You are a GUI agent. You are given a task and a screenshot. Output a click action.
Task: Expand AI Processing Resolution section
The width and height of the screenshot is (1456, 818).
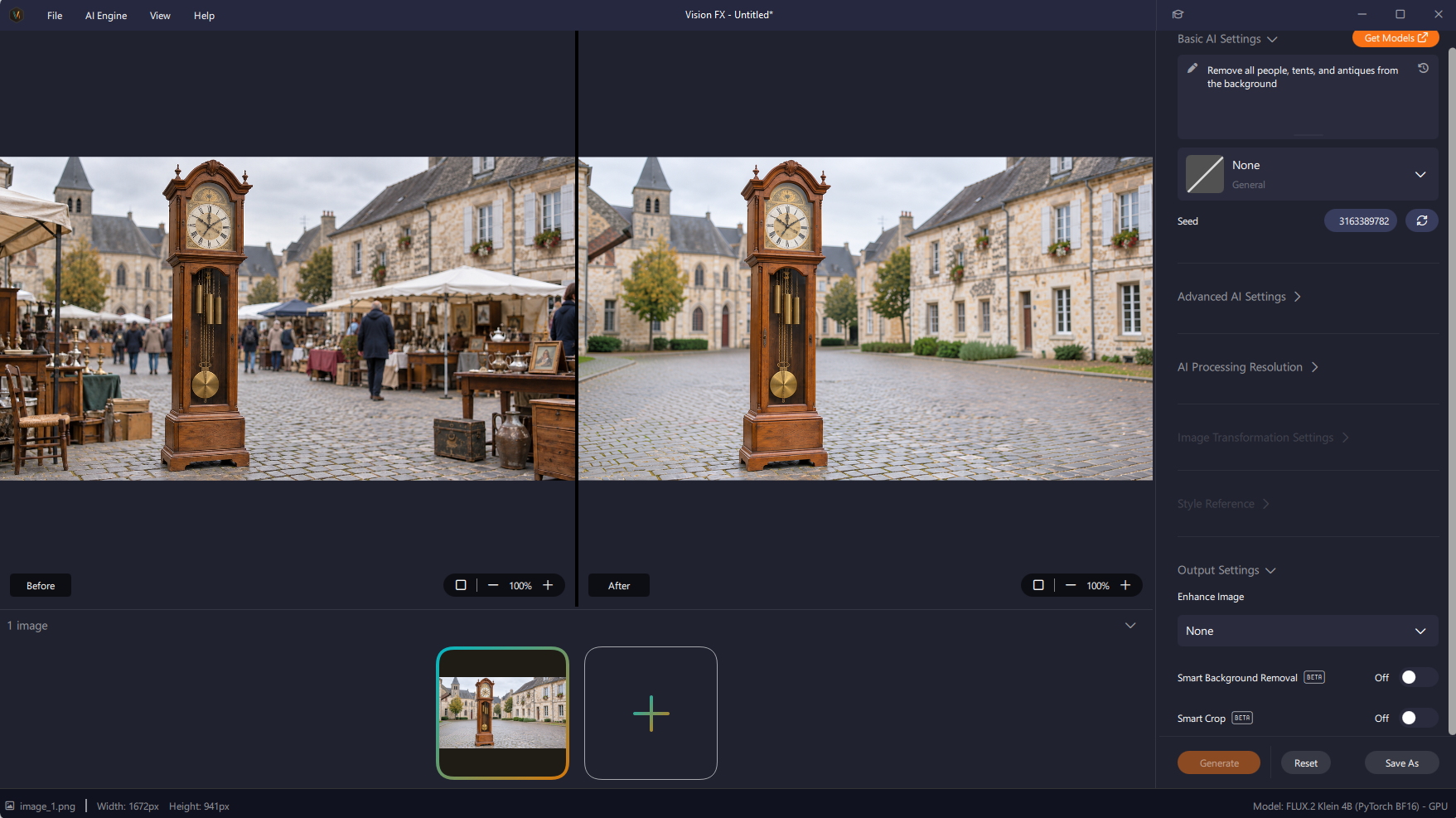tap(1247, 367)
